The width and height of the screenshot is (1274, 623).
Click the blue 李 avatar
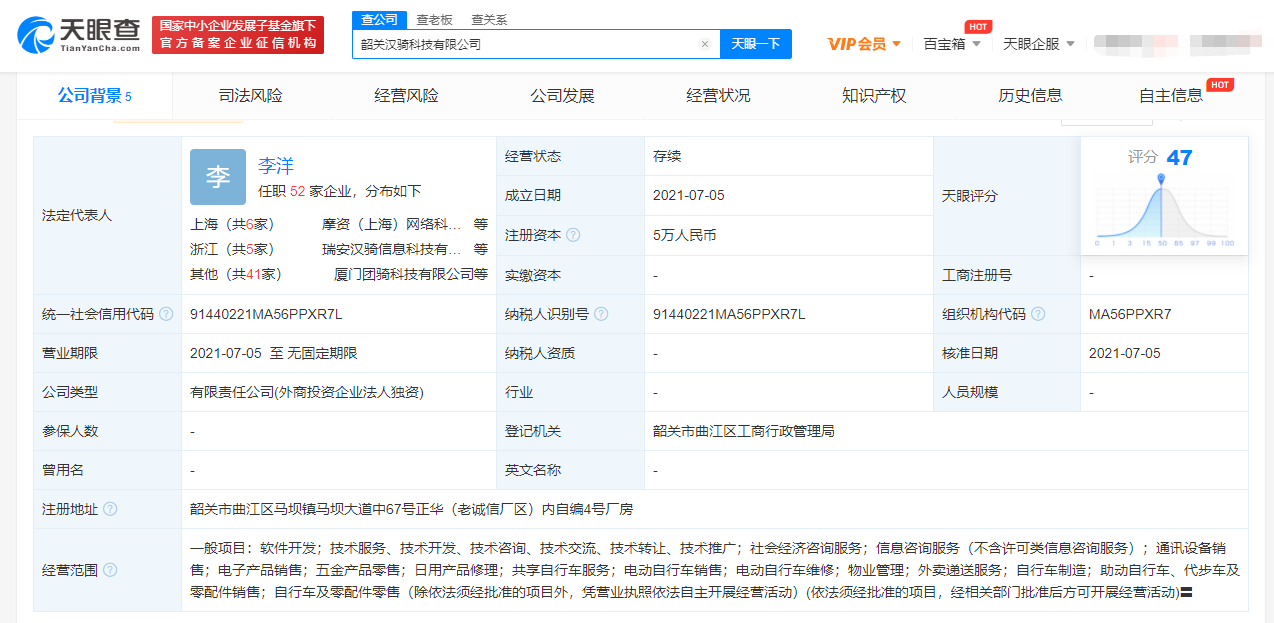pos(217,177)
